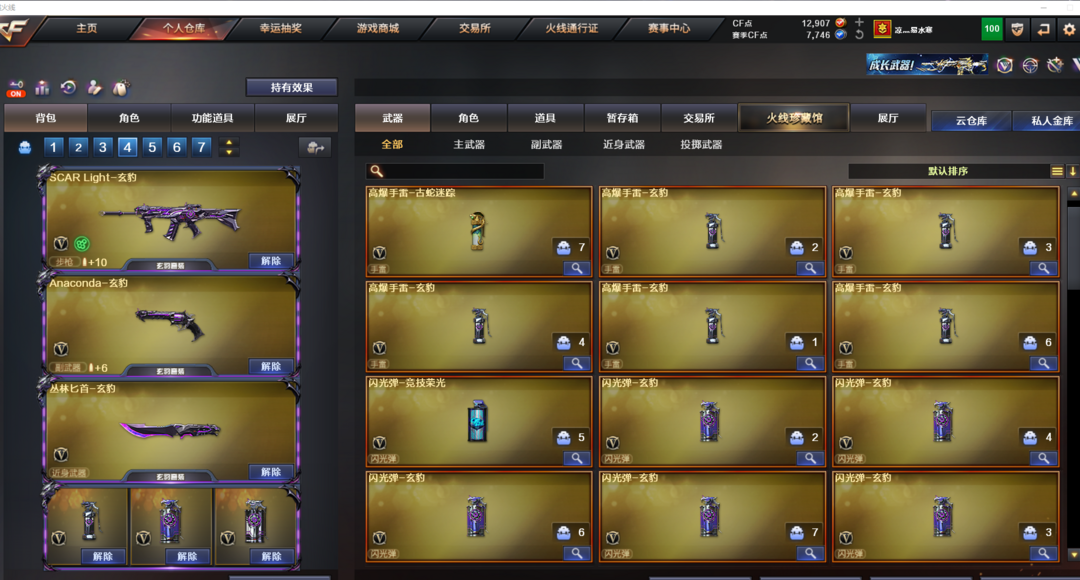
Task: Refresh the CF point balance icon
Action: coord(859,34)
